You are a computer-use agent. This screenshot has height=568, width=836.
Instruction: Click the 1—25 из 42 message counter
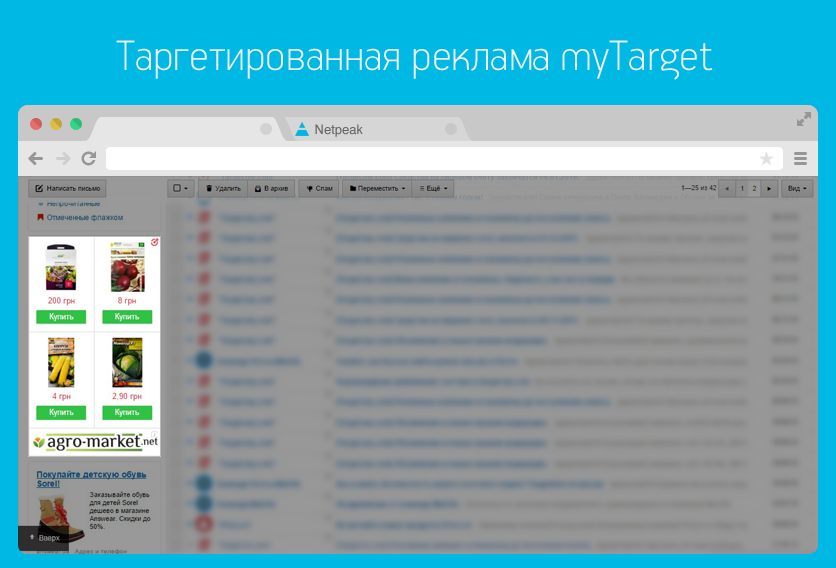[698, 188]
